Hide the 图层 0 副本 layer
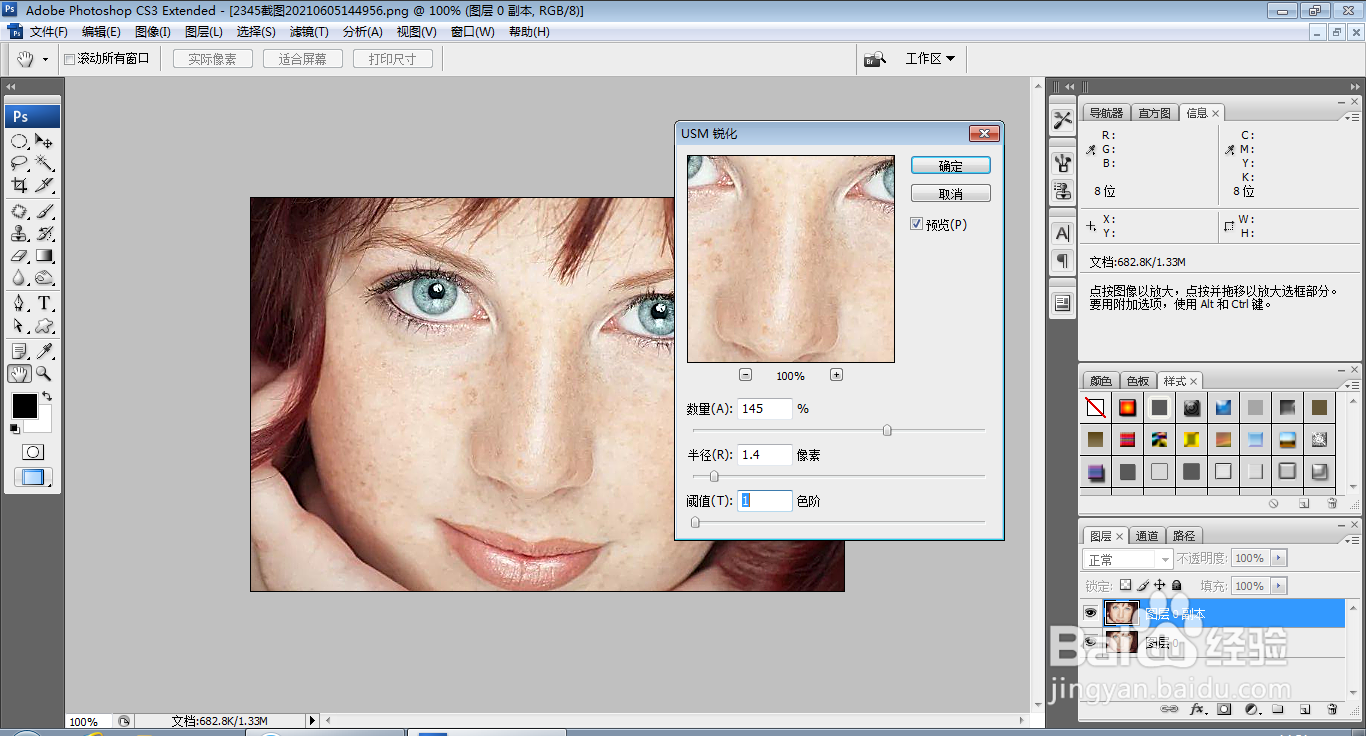Image resolution: width=1366 pixels, height=736 pixels. [1090, 613]
